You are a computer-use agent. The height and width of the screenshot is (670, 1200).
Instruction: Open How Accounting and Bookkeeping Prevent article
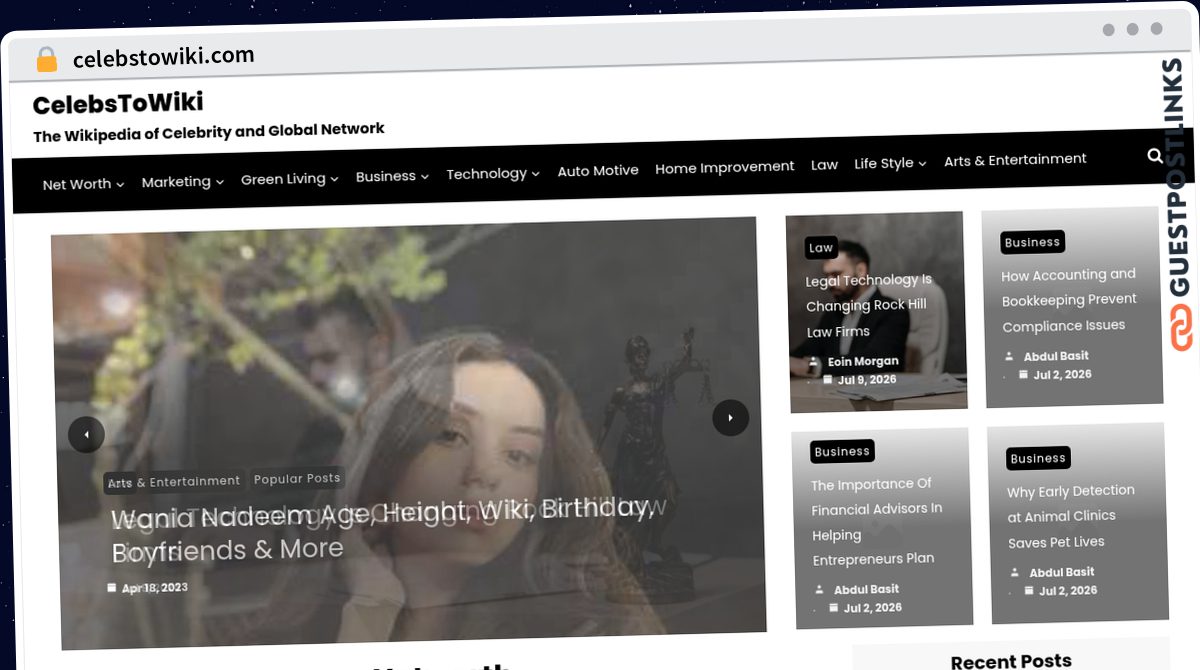(x=1069, y=300)
